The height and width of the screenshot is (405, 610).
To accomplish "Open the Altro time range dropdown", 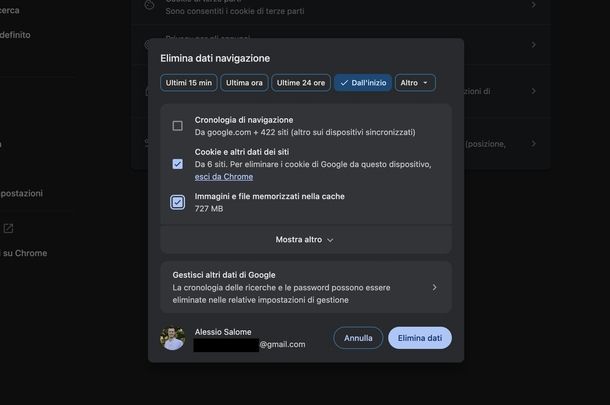I will click(415, 83).
